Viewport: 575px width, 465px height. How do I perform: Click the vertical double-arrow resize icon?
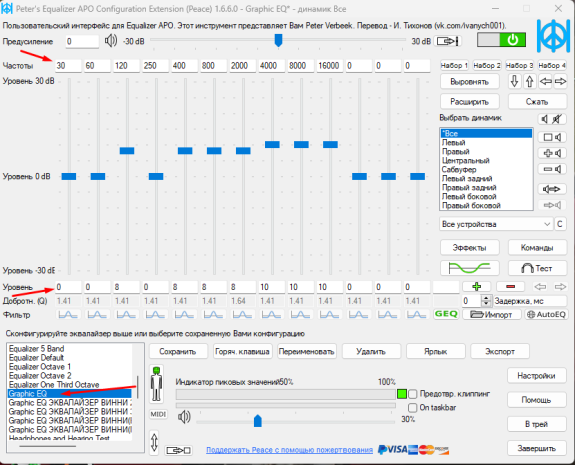pyautogui.click(x=154, y=443)
